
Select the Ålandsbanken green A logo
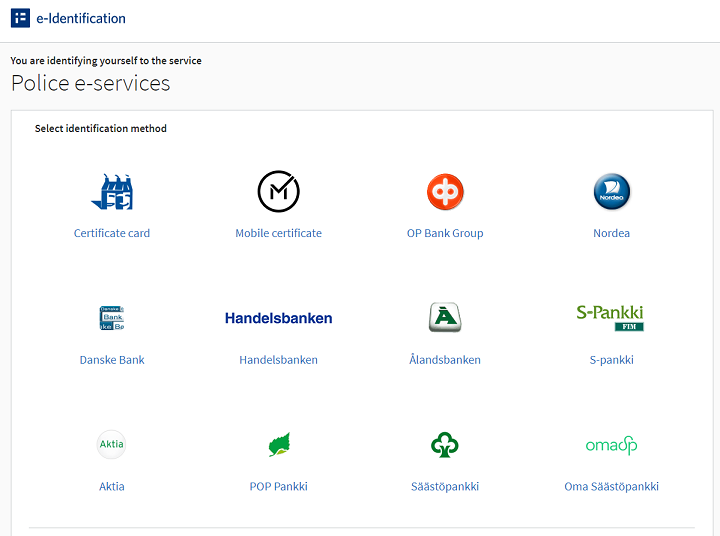445,317
